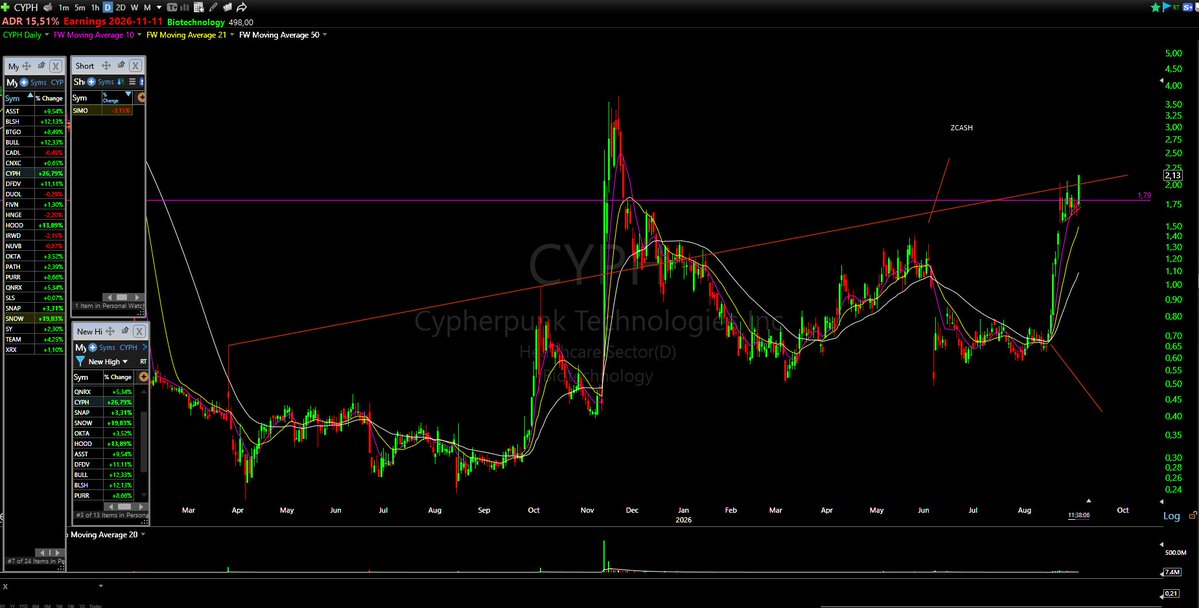Click the layouts folder icon
Image resolution: width=1199 pixels, height=608 pixels.
pos(227,8)
